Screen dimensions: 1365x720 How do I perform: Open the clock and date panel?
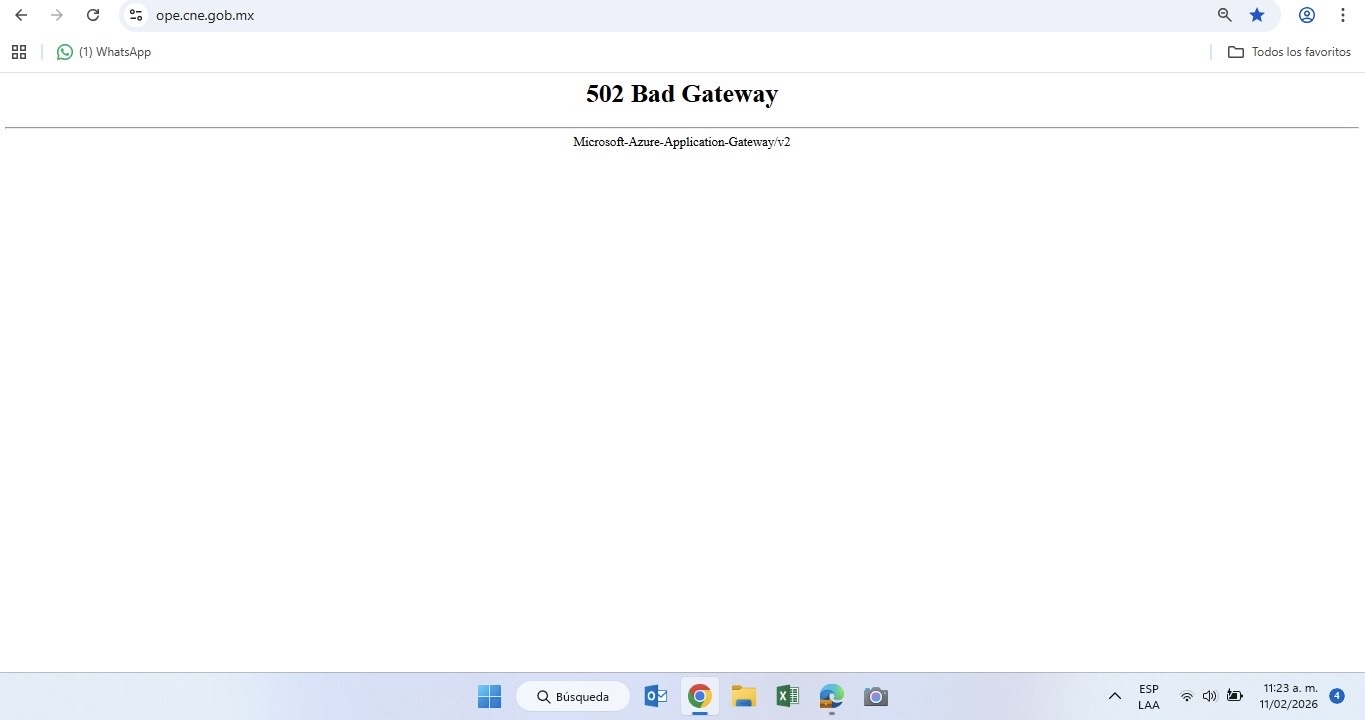[x=1289, y=696]
